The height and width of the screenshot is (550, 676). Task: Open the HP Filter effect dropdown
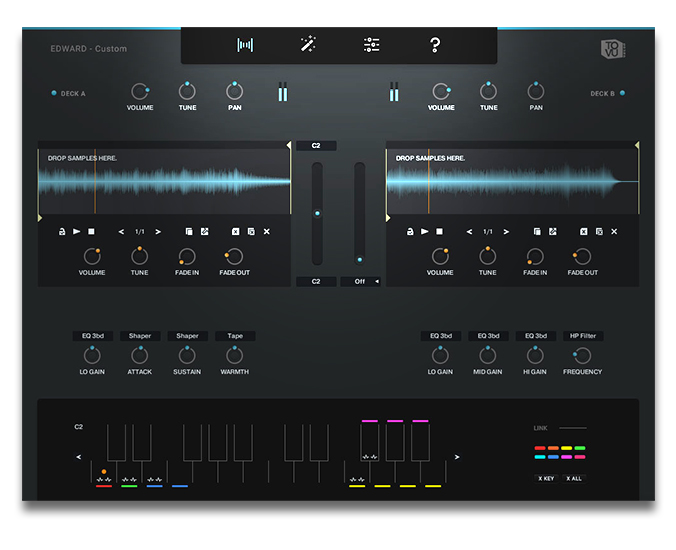click(582, 336)
